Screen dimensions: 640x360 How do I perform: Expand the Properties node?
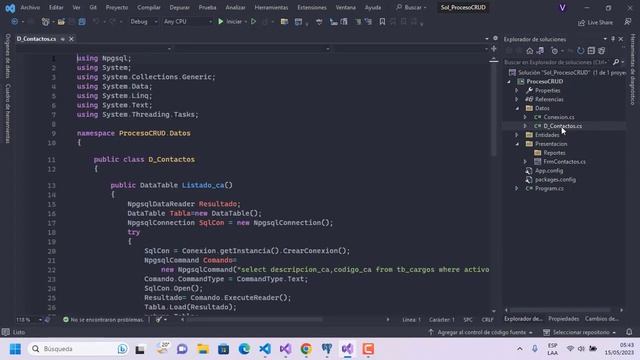click(x=517, y=91)
